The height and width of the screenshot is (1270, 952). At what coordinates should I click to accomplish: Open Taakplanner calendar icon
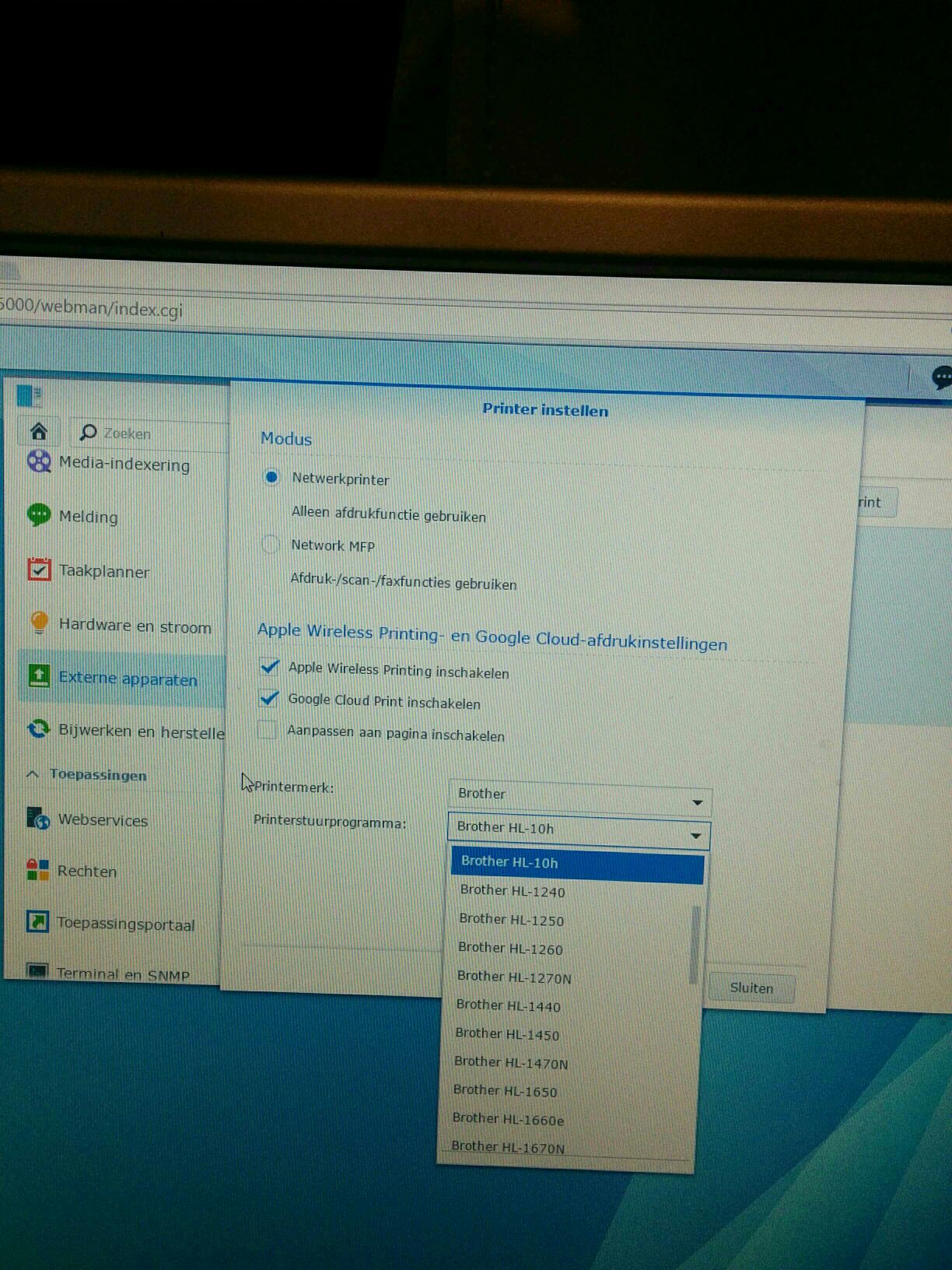(x=39, y=570)
